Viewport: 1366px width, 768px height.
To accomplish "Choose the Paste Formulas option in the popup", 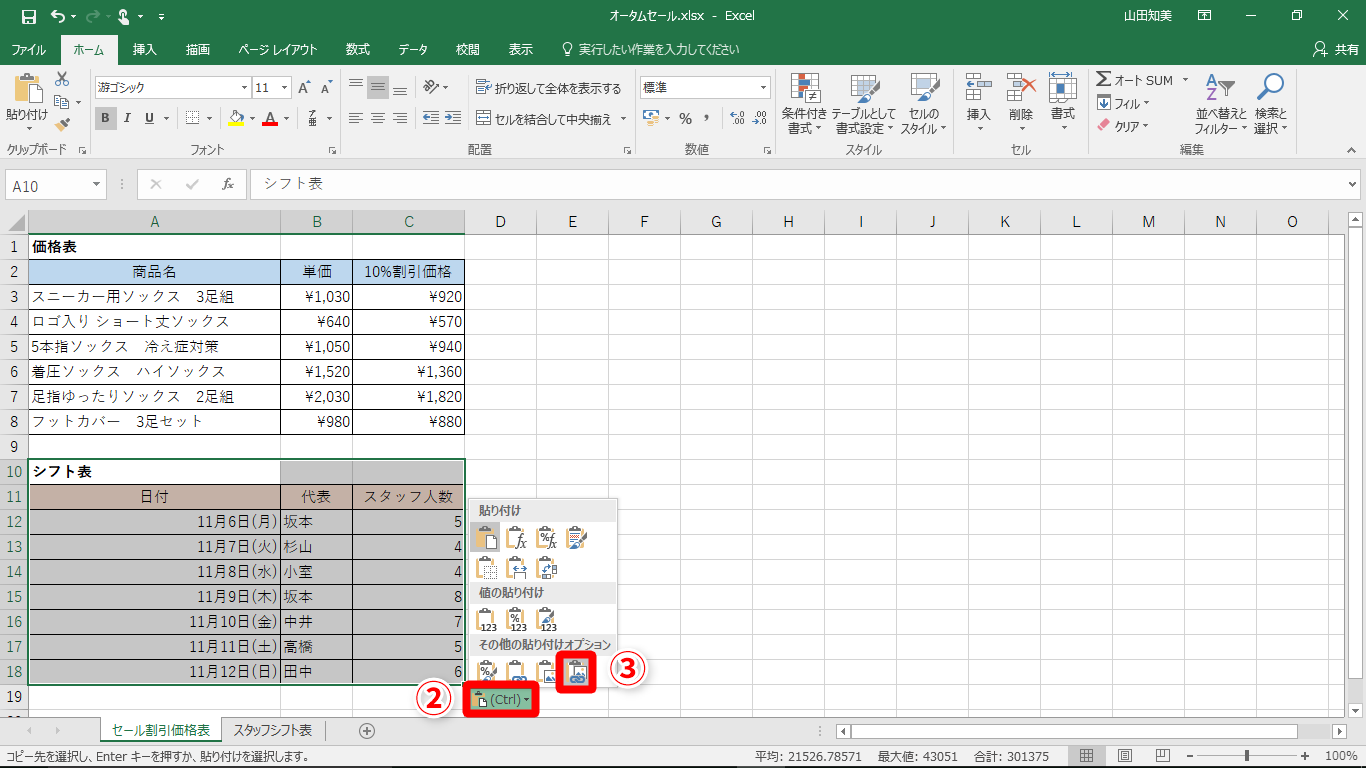I will coord(516,539).
